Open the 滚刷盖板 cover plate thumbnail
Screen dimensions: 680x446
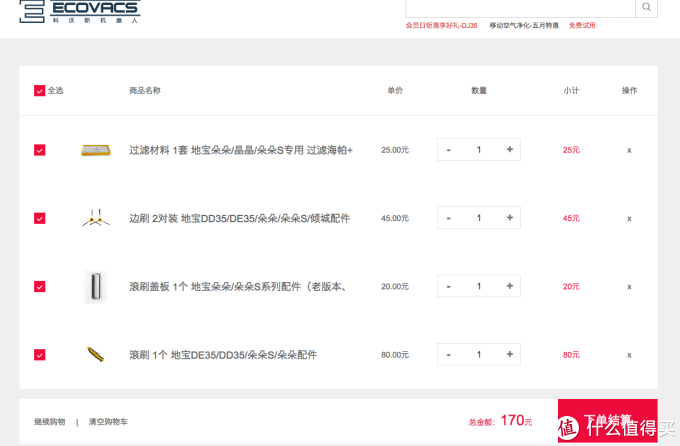pos(96,286)
